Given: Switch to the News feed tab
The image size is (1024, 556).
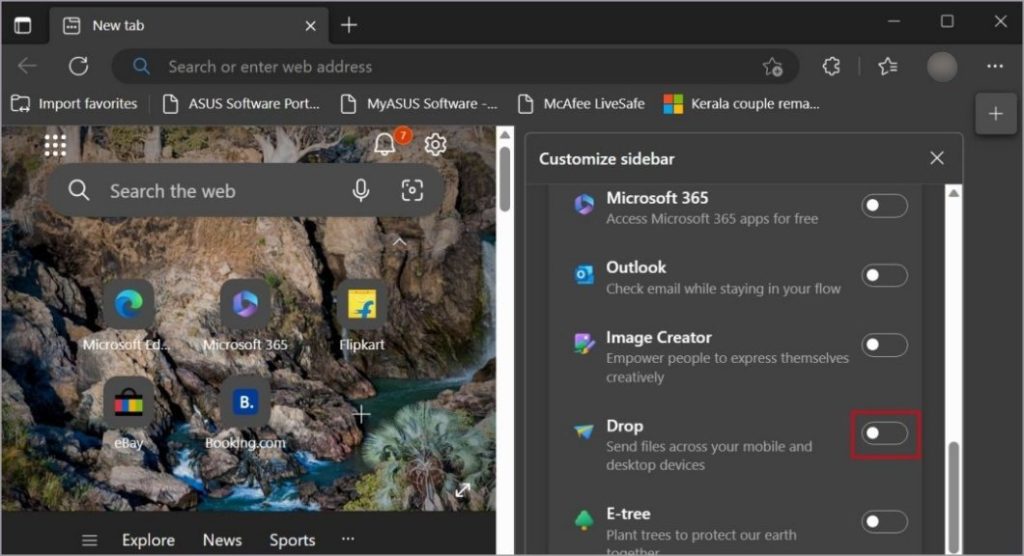Looking at the screenshot, I should [x=222, y=540].
